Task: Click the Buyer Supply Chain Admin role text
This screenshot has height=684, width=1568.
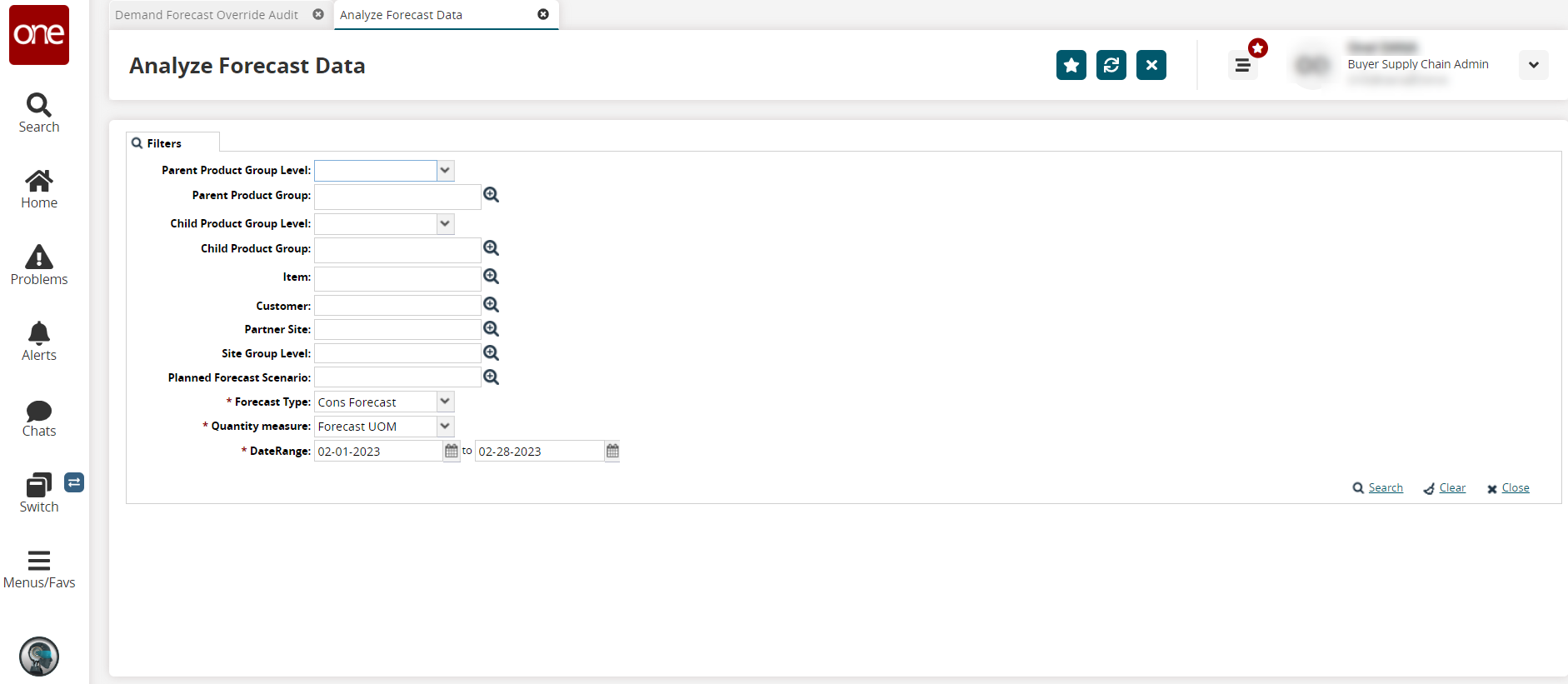Action: (1418, 64)
